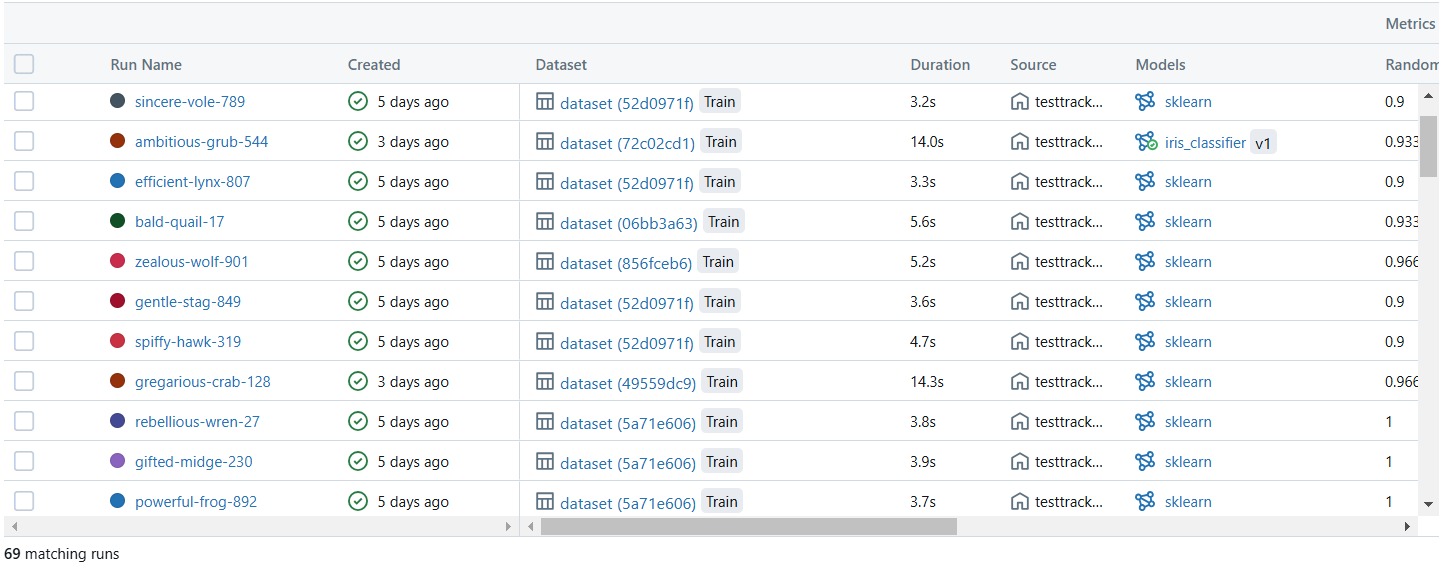
Task: Click the source home icon for powerful-frog-892
Action: point(1020,502)
